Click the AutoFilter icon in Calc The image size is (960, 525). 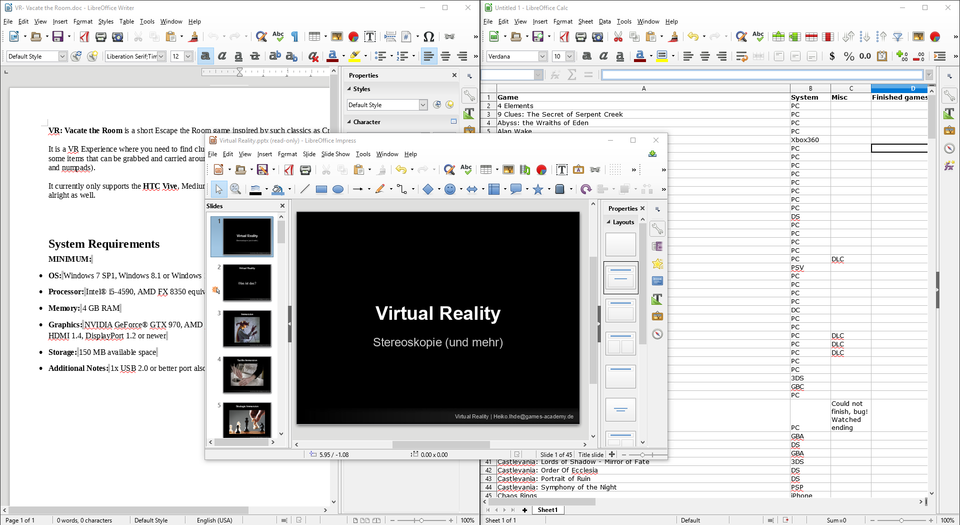point(895,37)
